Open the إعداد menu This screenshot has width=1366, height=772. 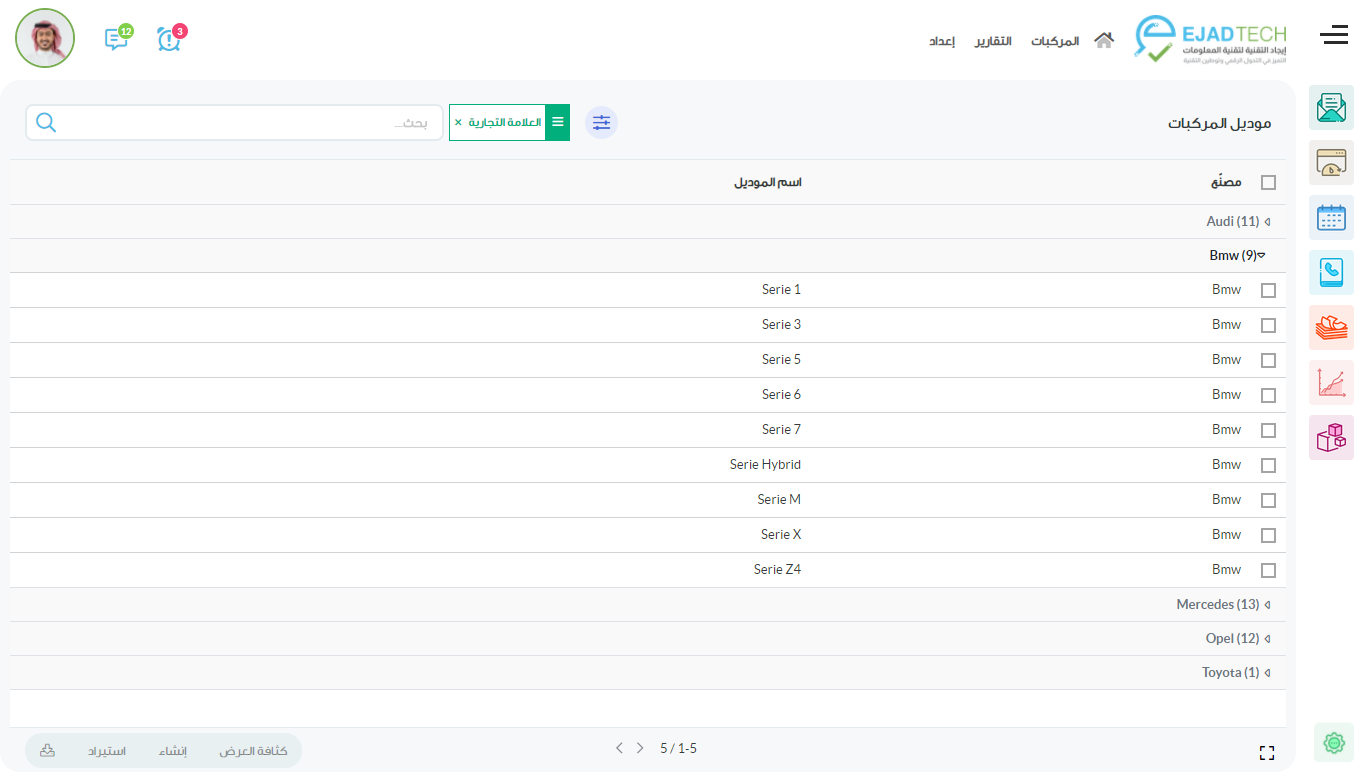(x=941, y=41)
